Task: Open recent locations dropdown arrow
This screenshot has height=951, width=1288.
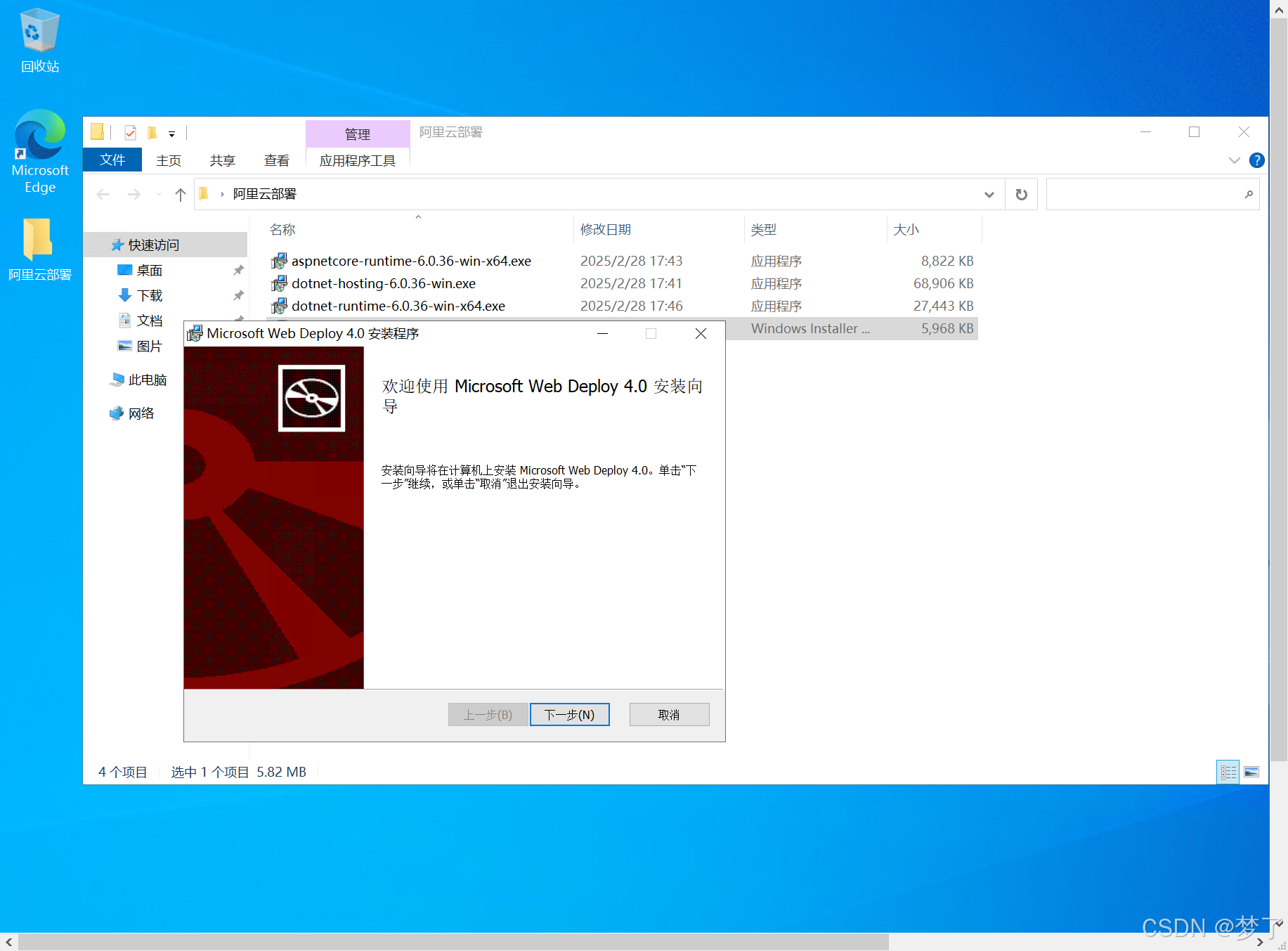Action: tap(159, 194)
